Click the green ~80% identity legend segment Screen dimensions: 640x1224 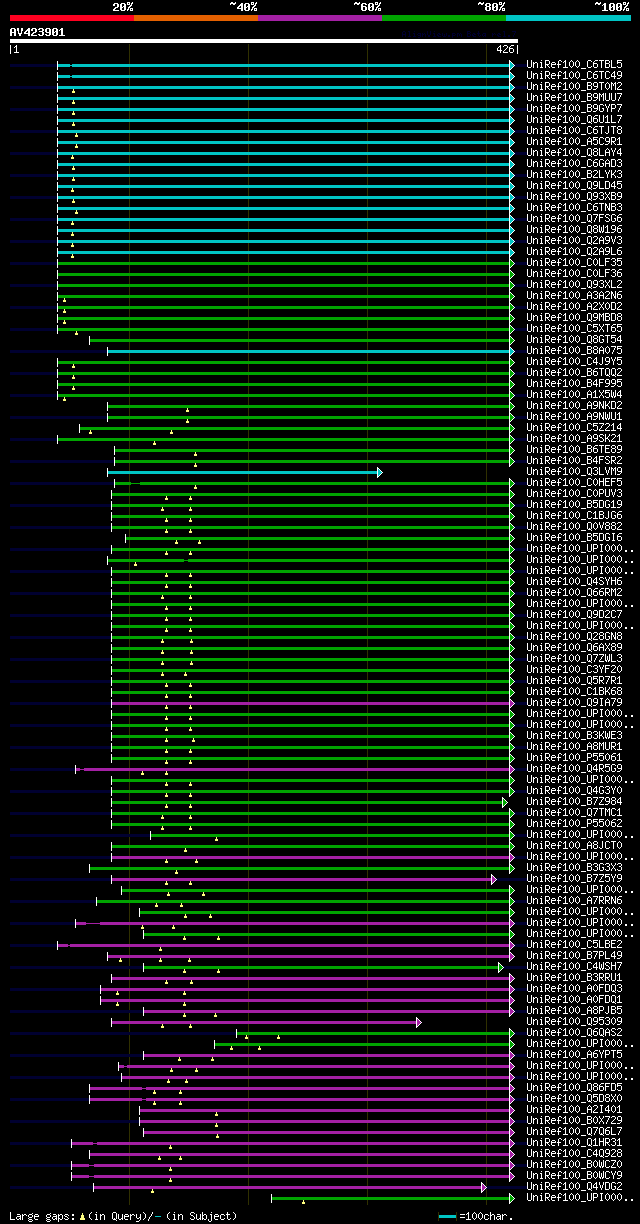click(x=443, y=18)
